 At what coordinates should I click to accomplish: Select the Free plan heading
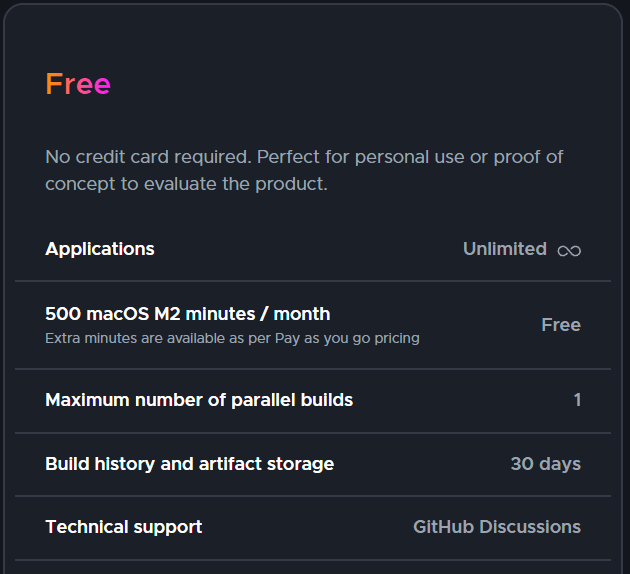78,84
